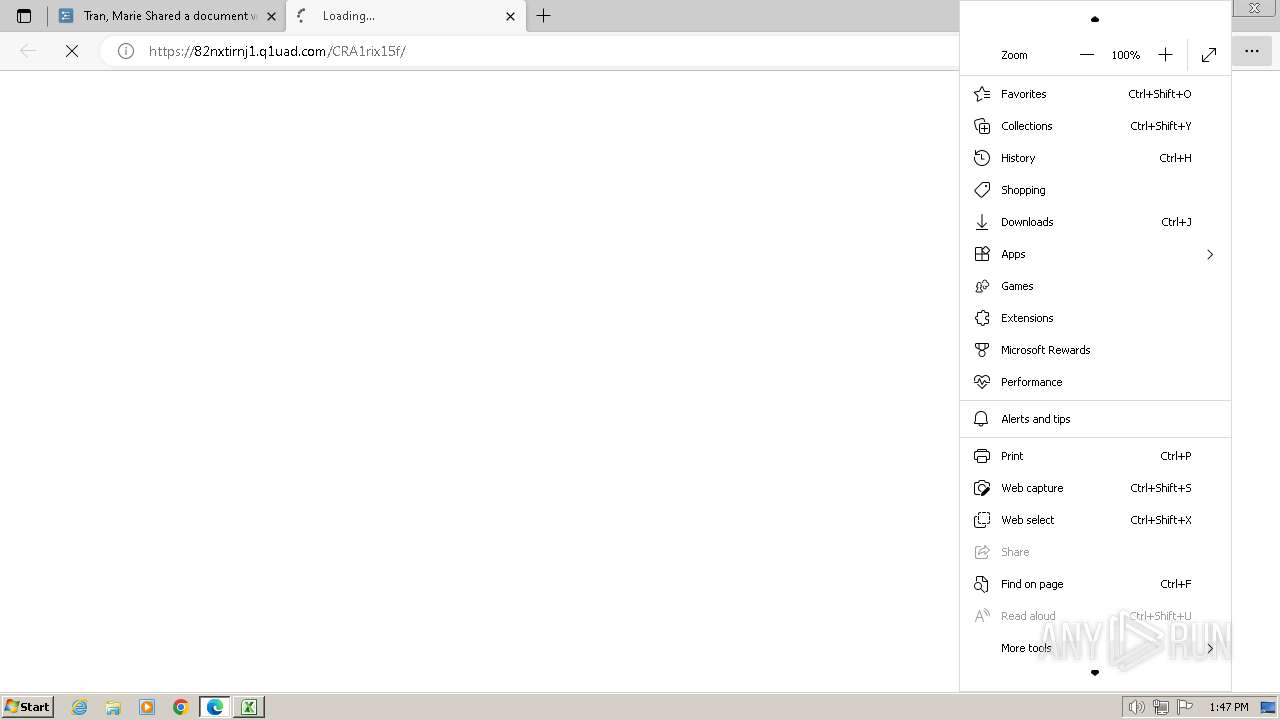Switch to Edge taskbar button

(x=215, y=707)
